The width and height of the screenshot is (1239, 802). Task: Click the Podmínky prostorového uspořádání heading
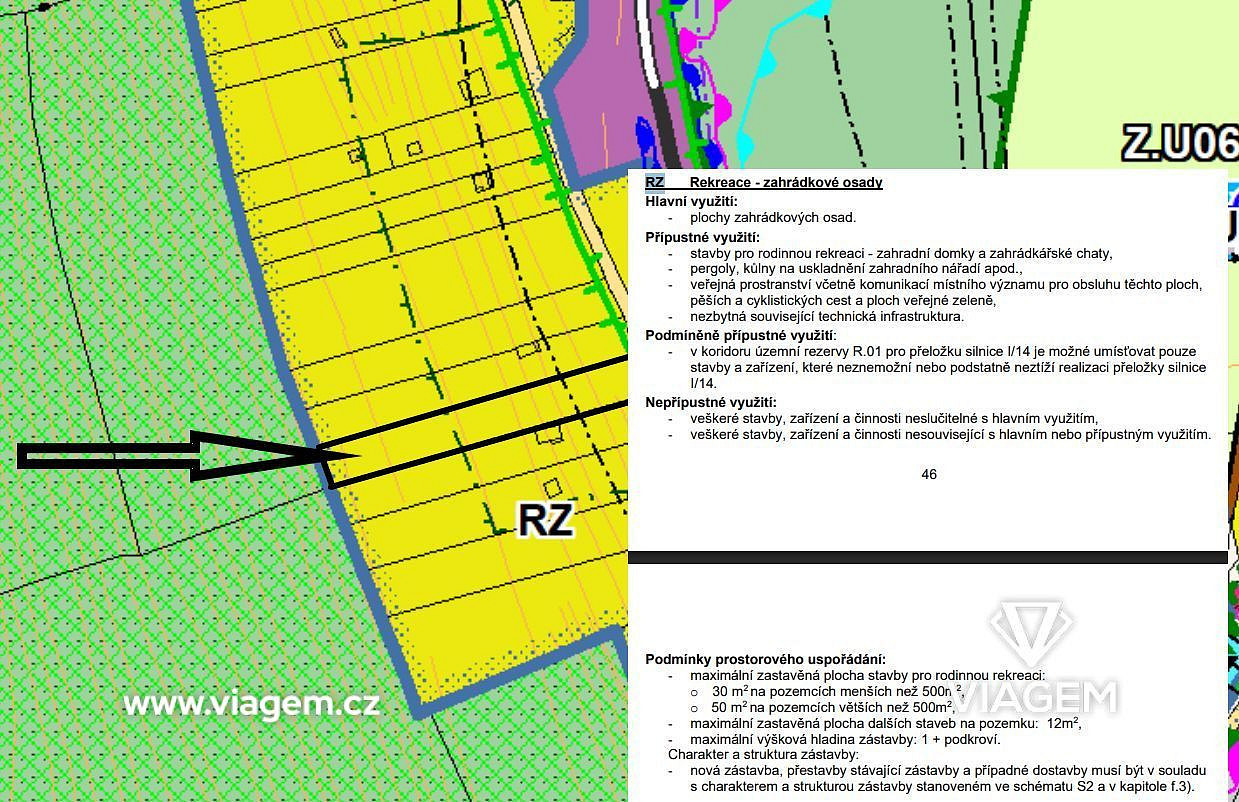pyautogui.click(x=766, y=658)
